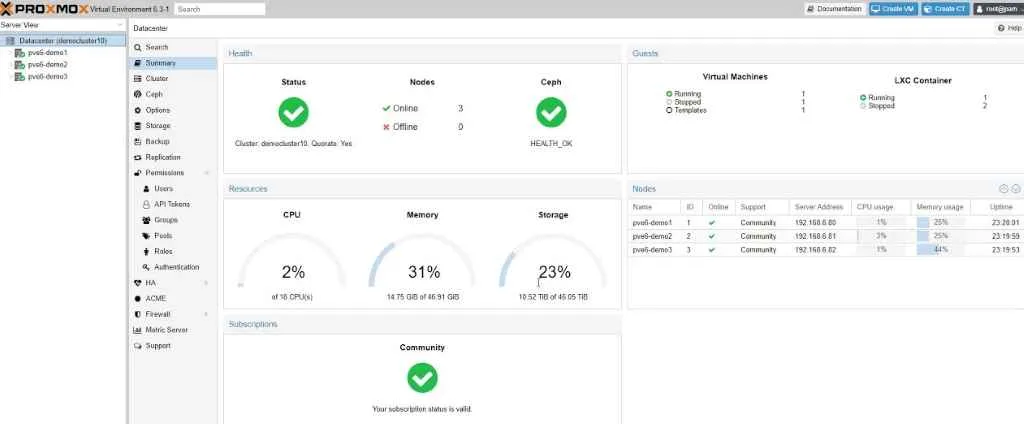Select node pve6-demo3 in the tree
Viewport: 1024px width, 424px height.
click(x=47, y=76)
